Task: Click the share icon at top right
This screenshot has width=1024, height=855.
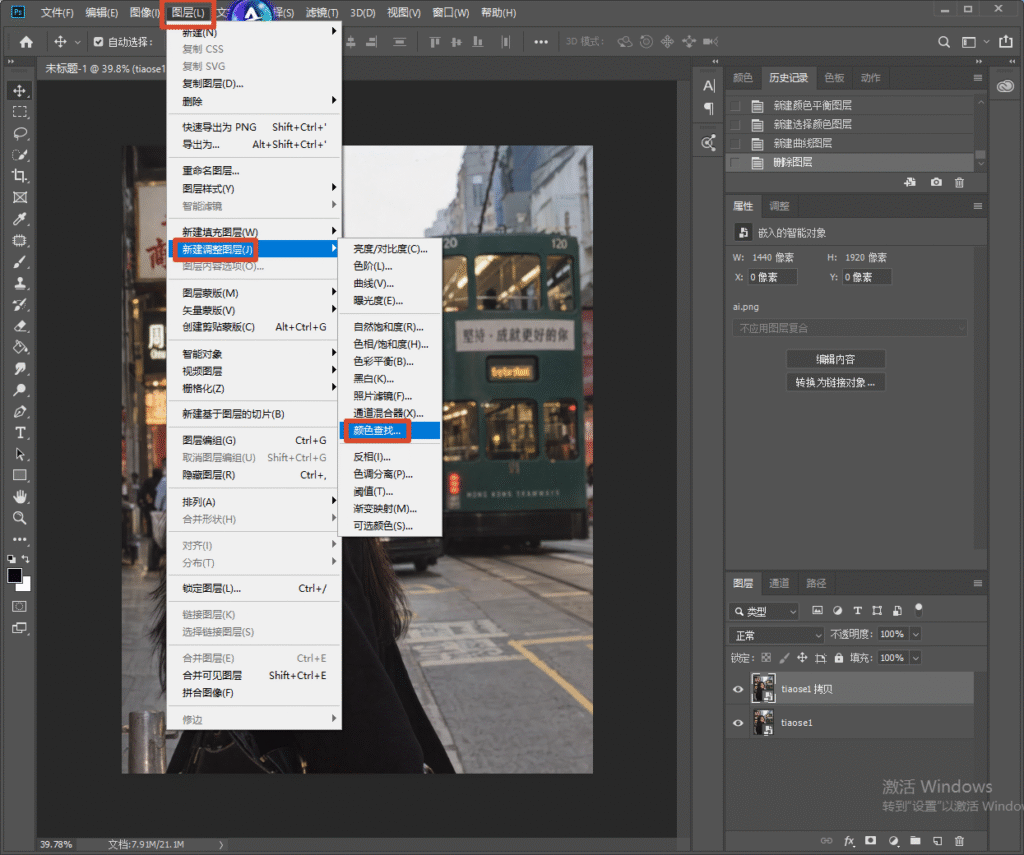Action: click(x=1006, y=42)
